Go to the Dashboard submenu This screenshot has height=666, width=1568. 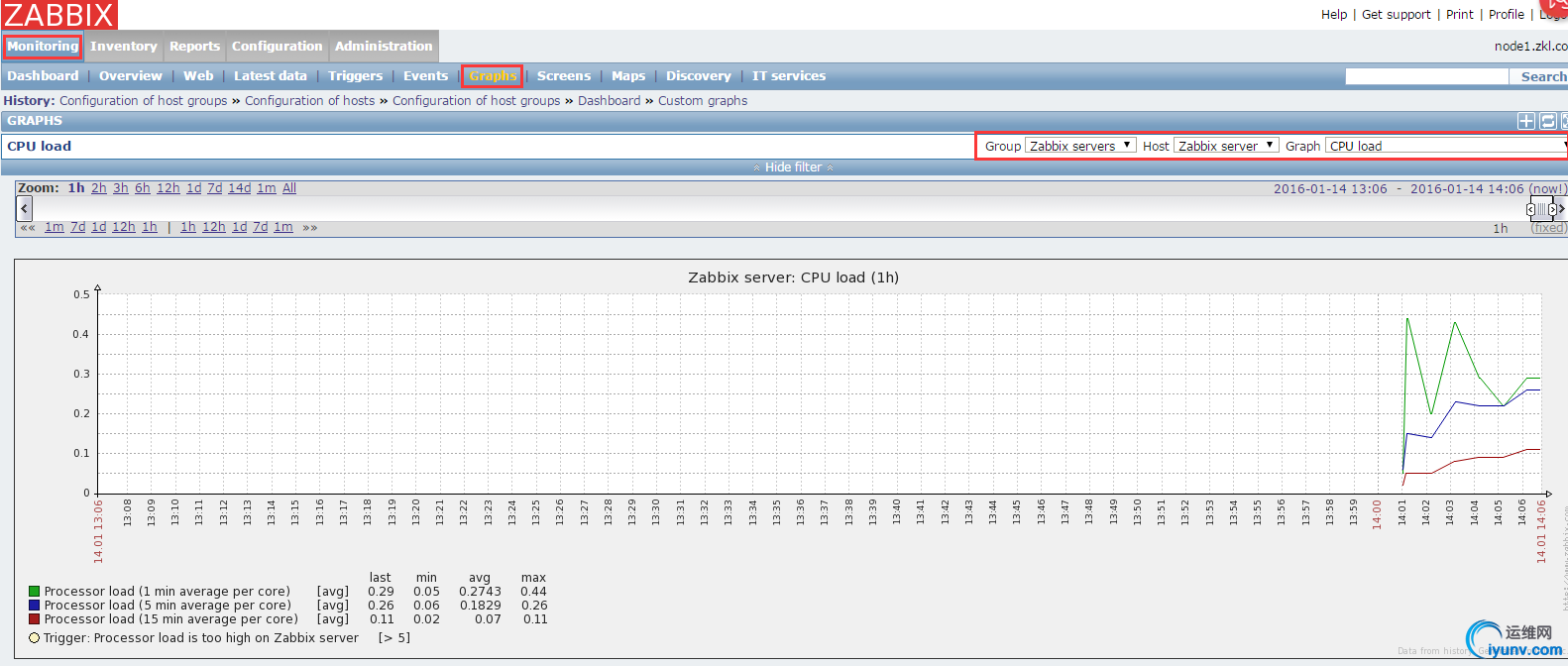click(43, 76)
